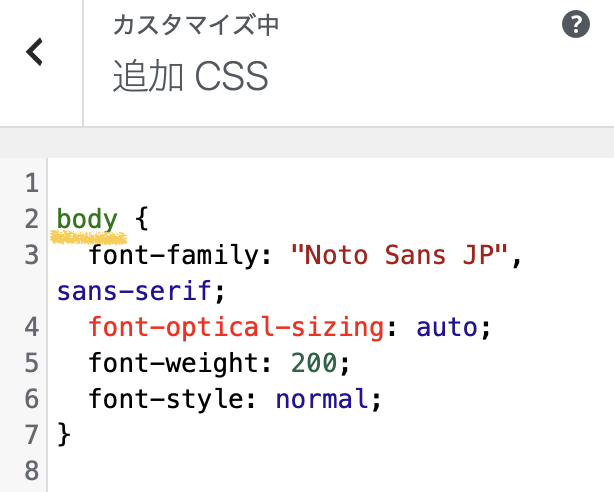The width and height of the screenshot is (614, 492).
Task: Click the "Noto Sans JP" string value
Action: 400,255
